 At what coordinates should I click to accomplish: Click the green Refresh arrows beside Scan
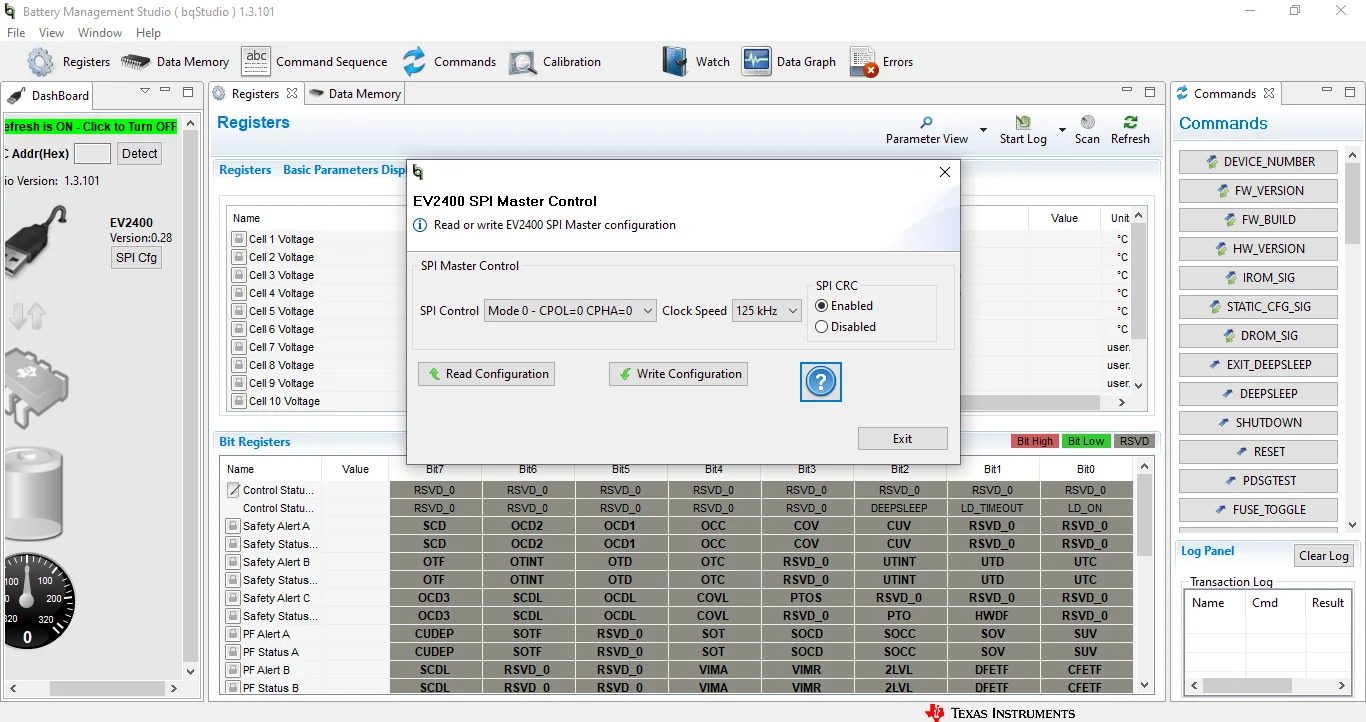pos(1130,122)
